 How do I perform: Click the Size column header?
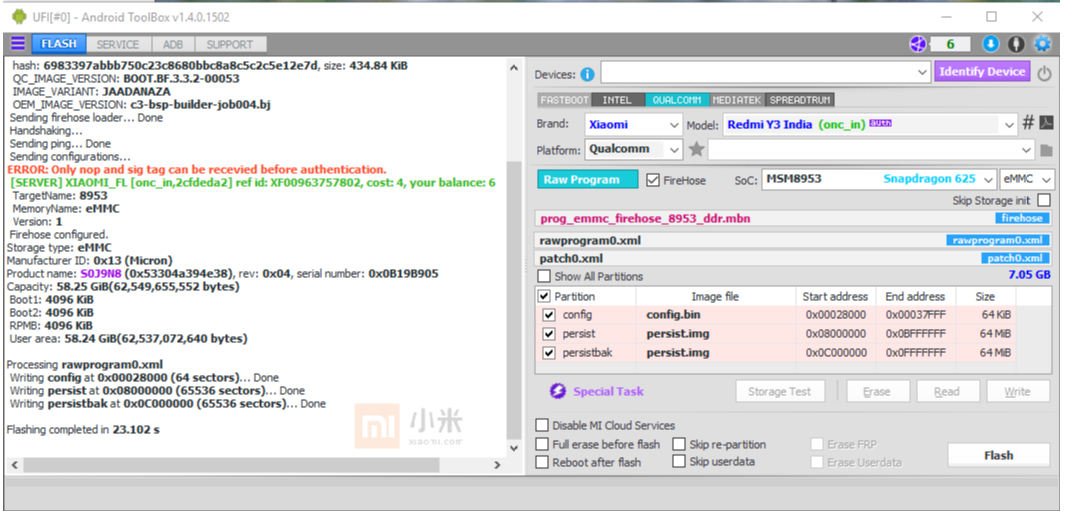[x=985, y=297]
